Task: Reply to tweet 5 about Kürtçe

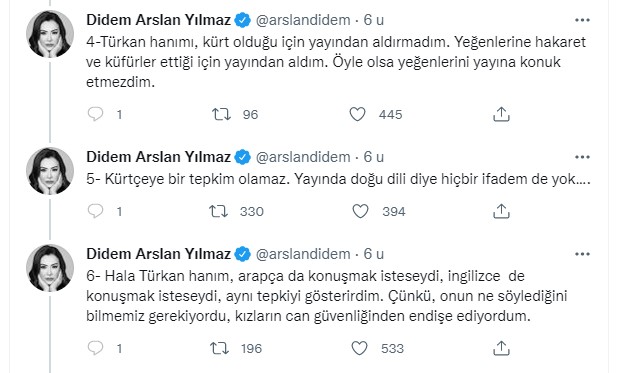Action: 95,211
